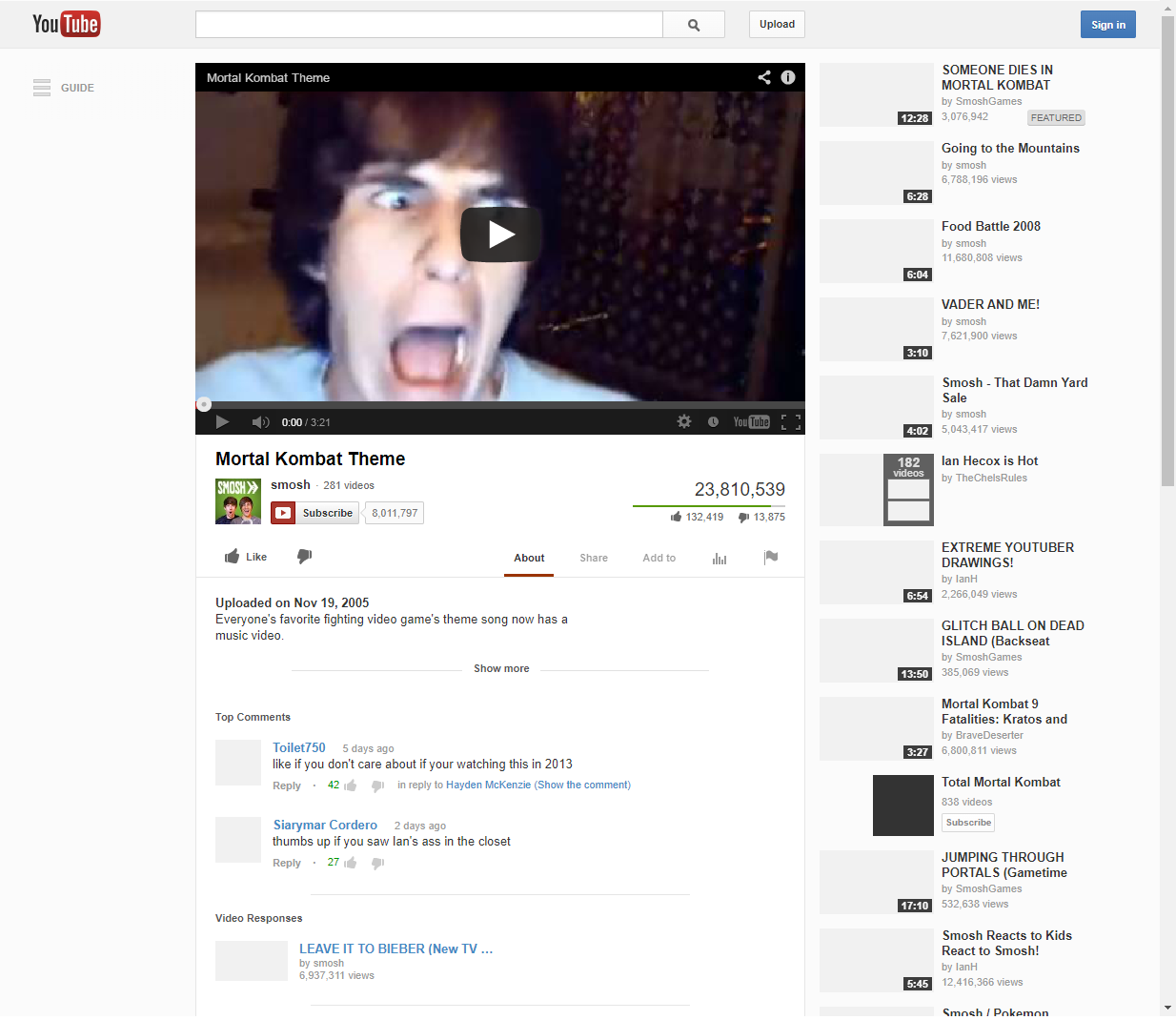
Task: Enter fullscreen mode in the player
Action: pos(790,421)
